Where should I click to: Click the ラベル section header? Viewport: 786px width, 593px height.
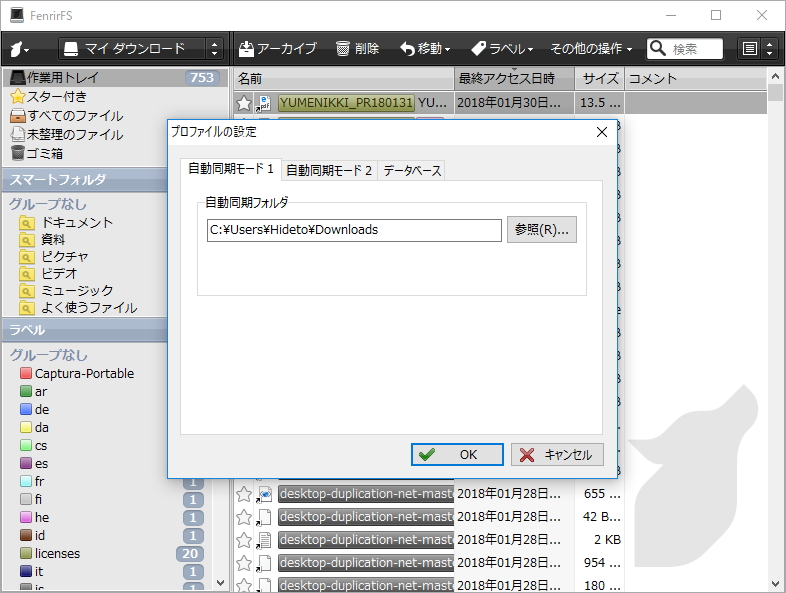click(85, 330)
